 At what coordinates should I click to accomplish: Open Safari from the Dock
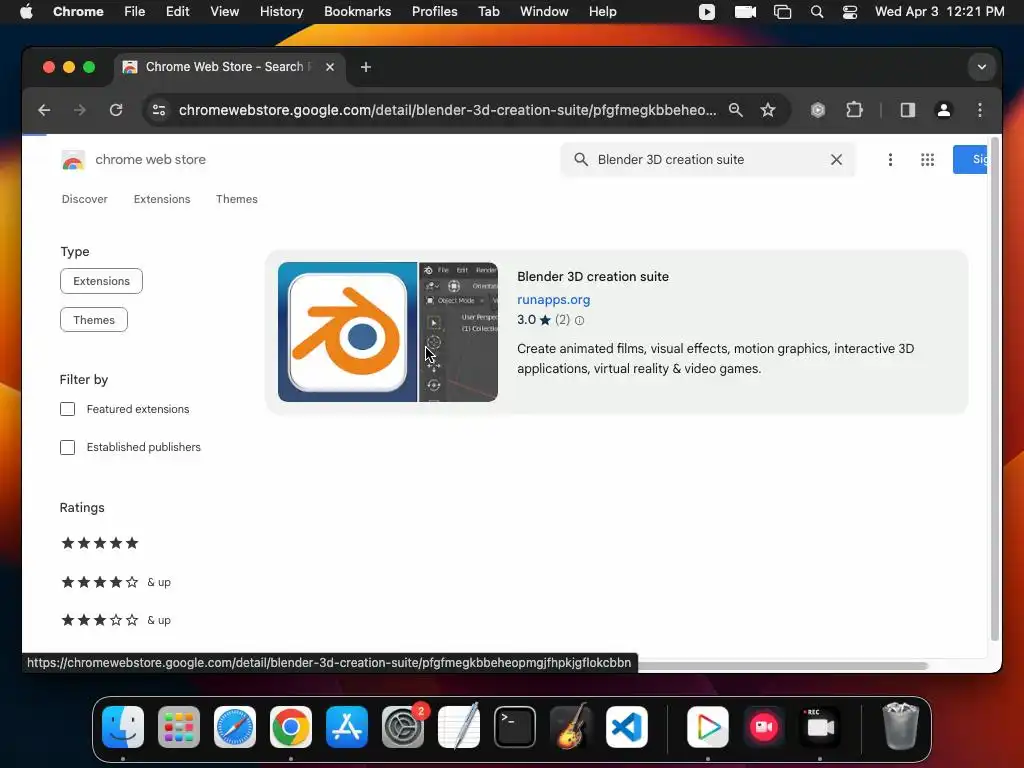click(234, 727)
